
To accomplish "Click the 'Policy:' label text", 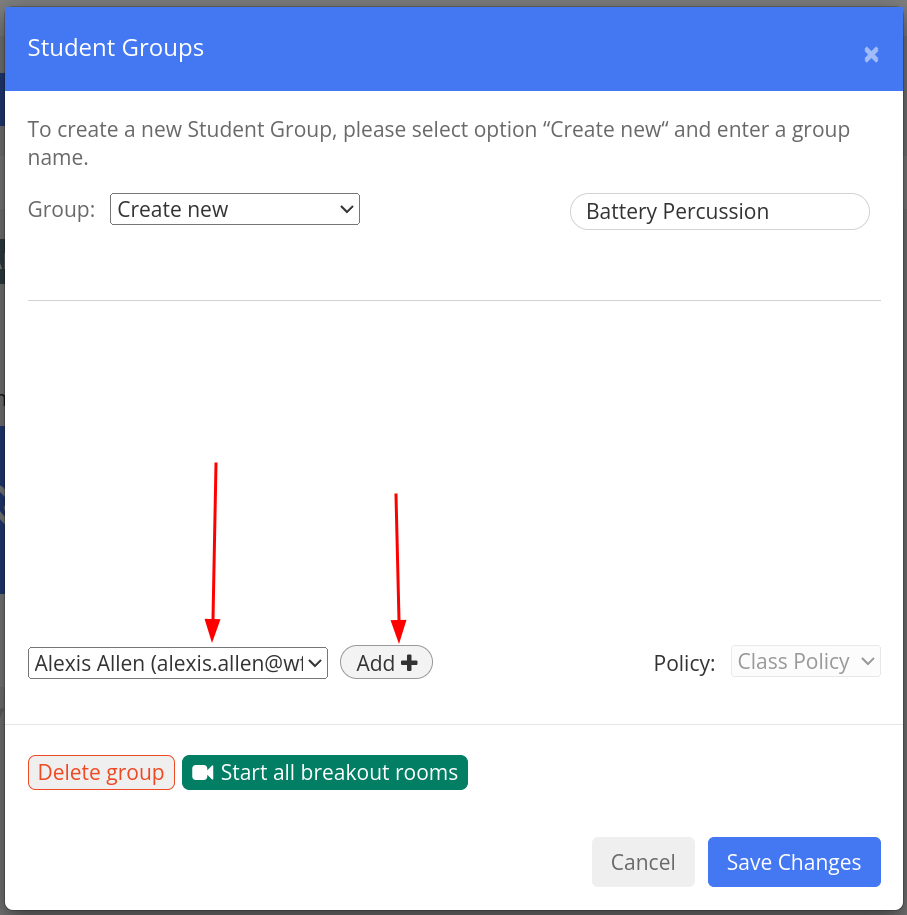I will [684, 663].
